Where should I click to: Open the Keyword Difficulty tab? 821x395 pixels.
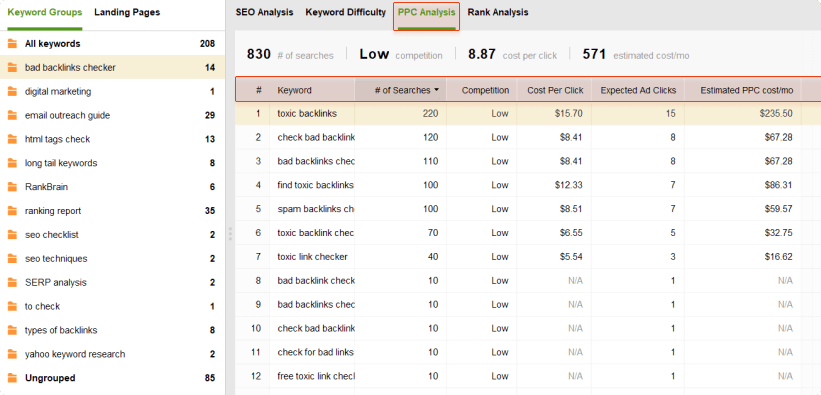click(x=346, y=12)
